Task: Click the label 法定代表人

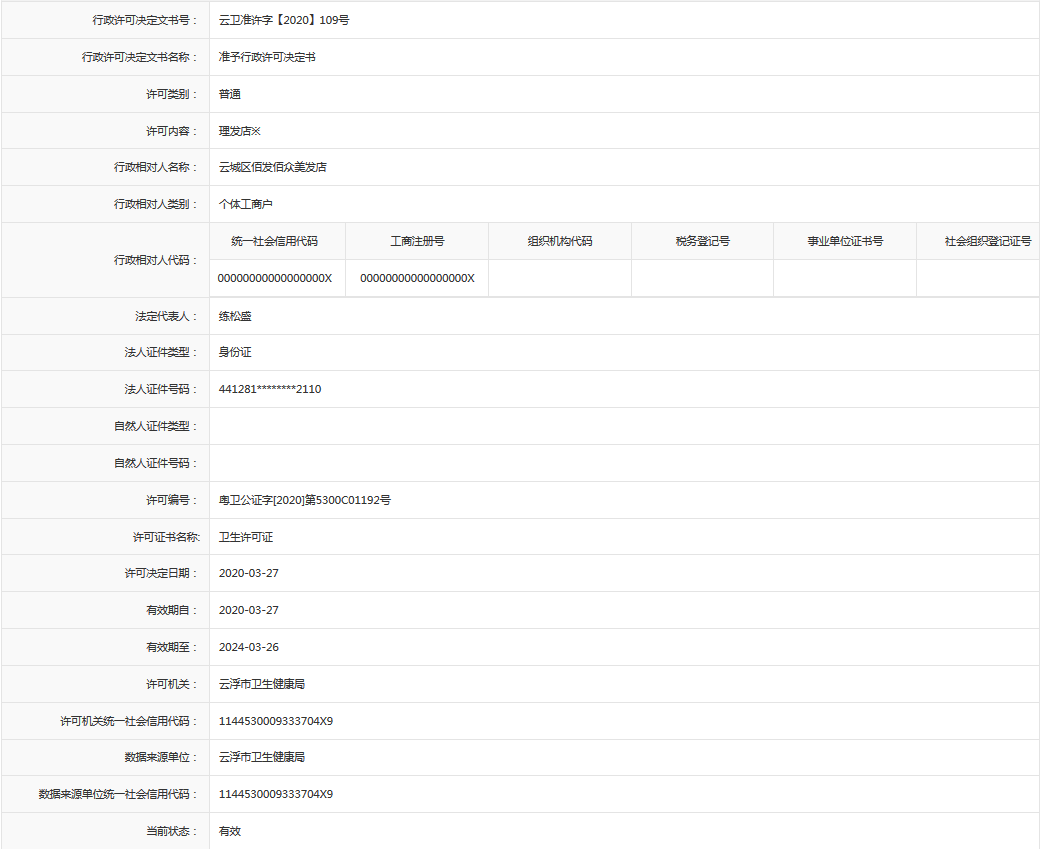Action: pos(166,317)
